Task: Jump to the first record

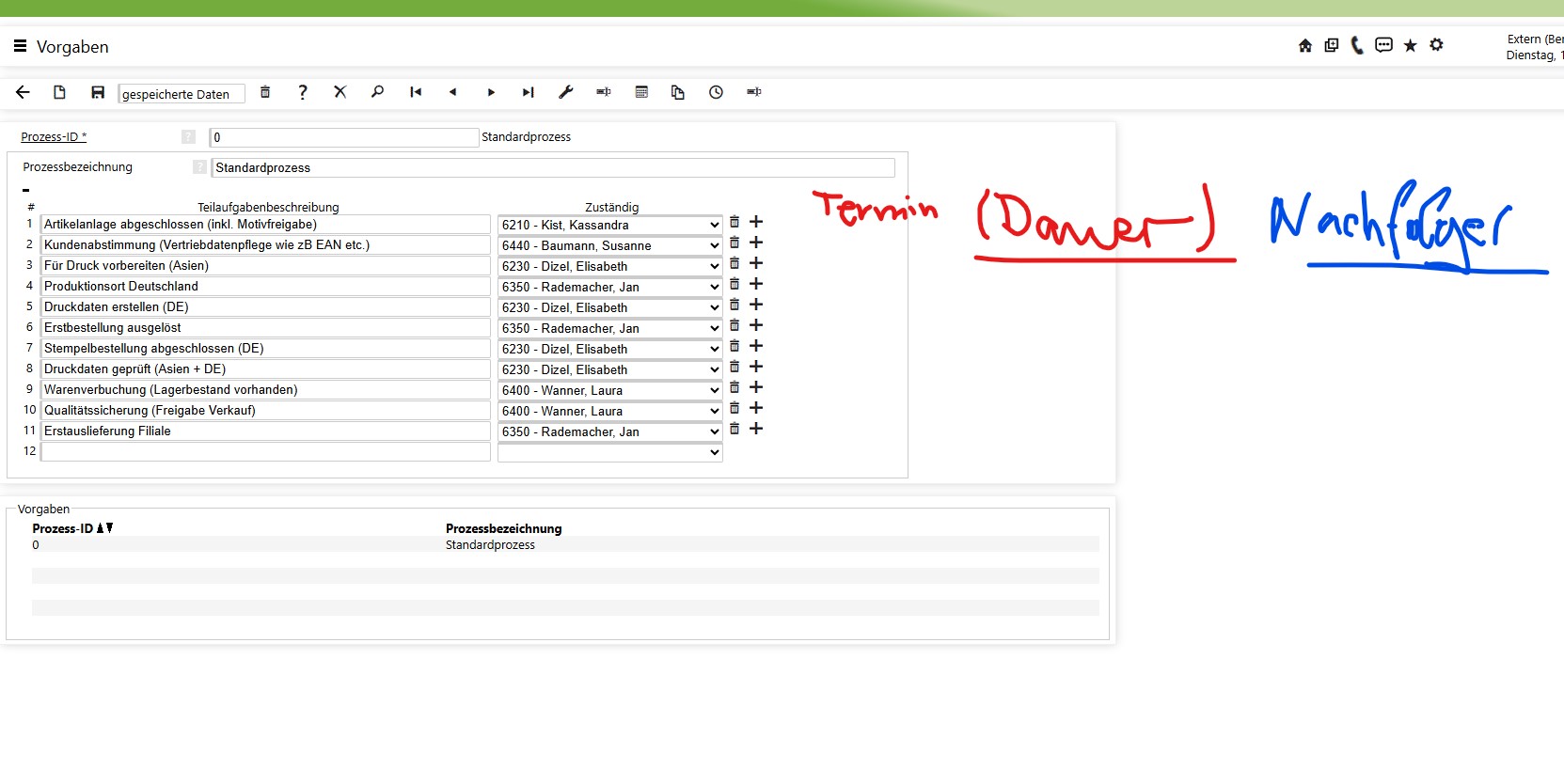Action: tap(416, 92)
